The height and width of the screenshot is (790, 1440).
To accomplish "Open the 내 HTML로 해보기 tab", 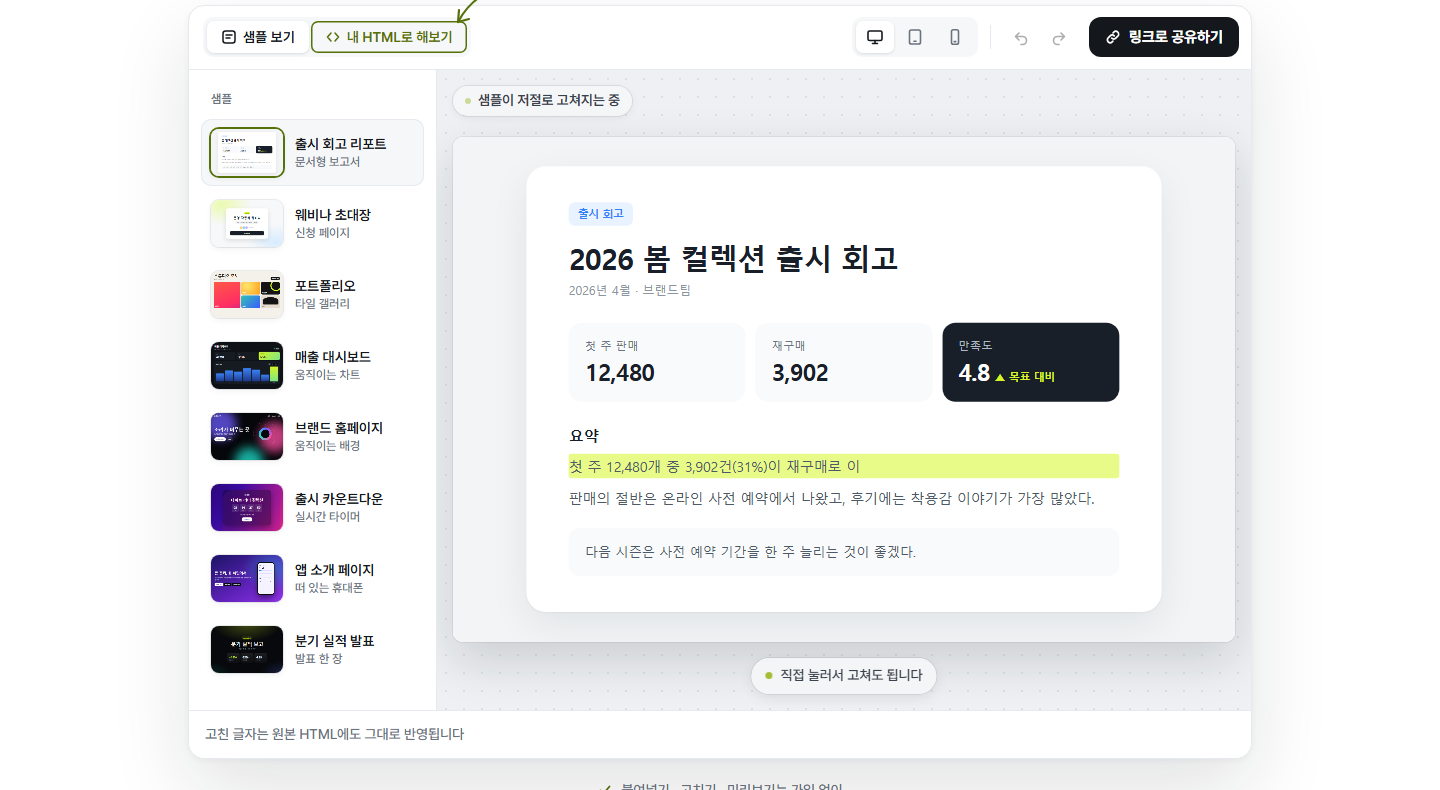I will [x=389, y=37].
